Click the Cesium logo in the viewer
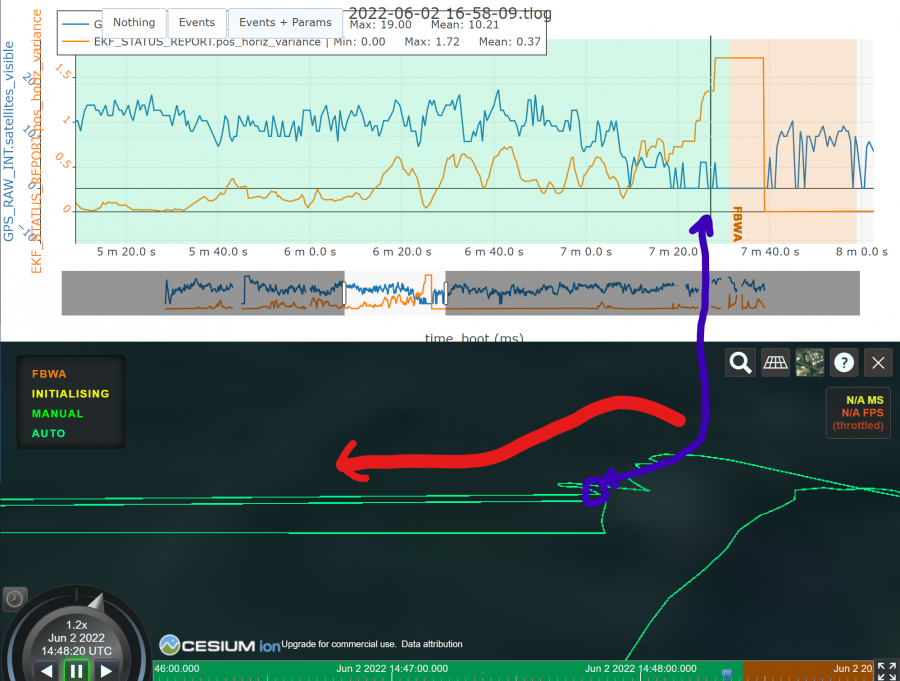The image size is (900, 681). click(200, 644)
